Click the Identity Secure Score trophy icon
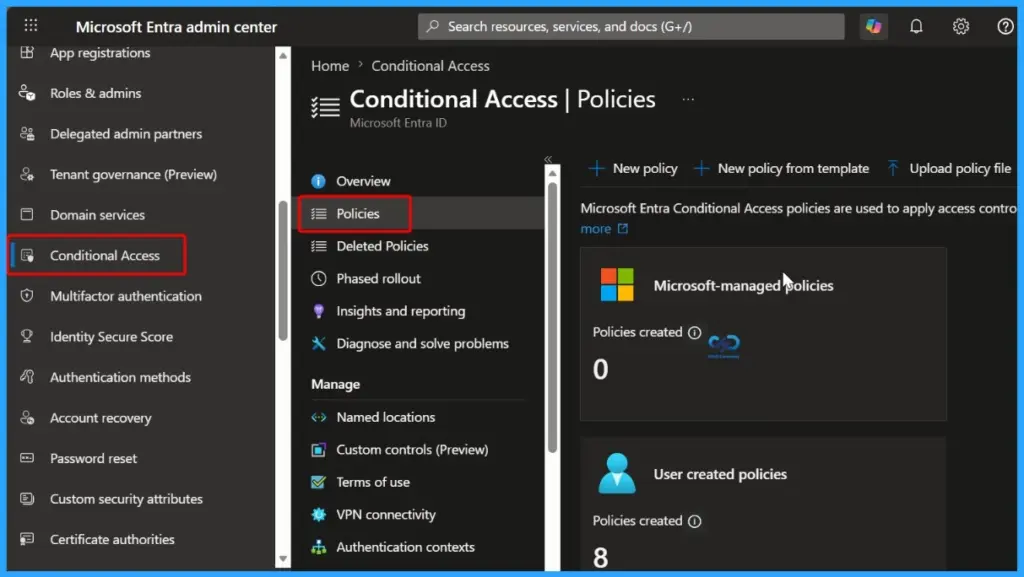 [x=27, y=336]
